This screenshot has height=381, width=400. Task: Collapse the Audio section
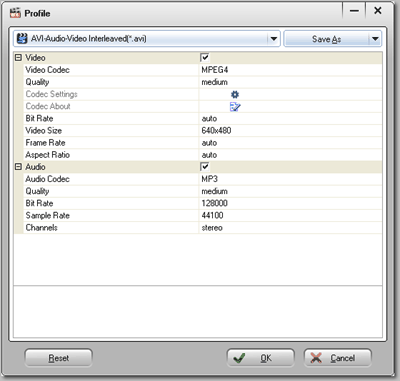click(18, 167)
